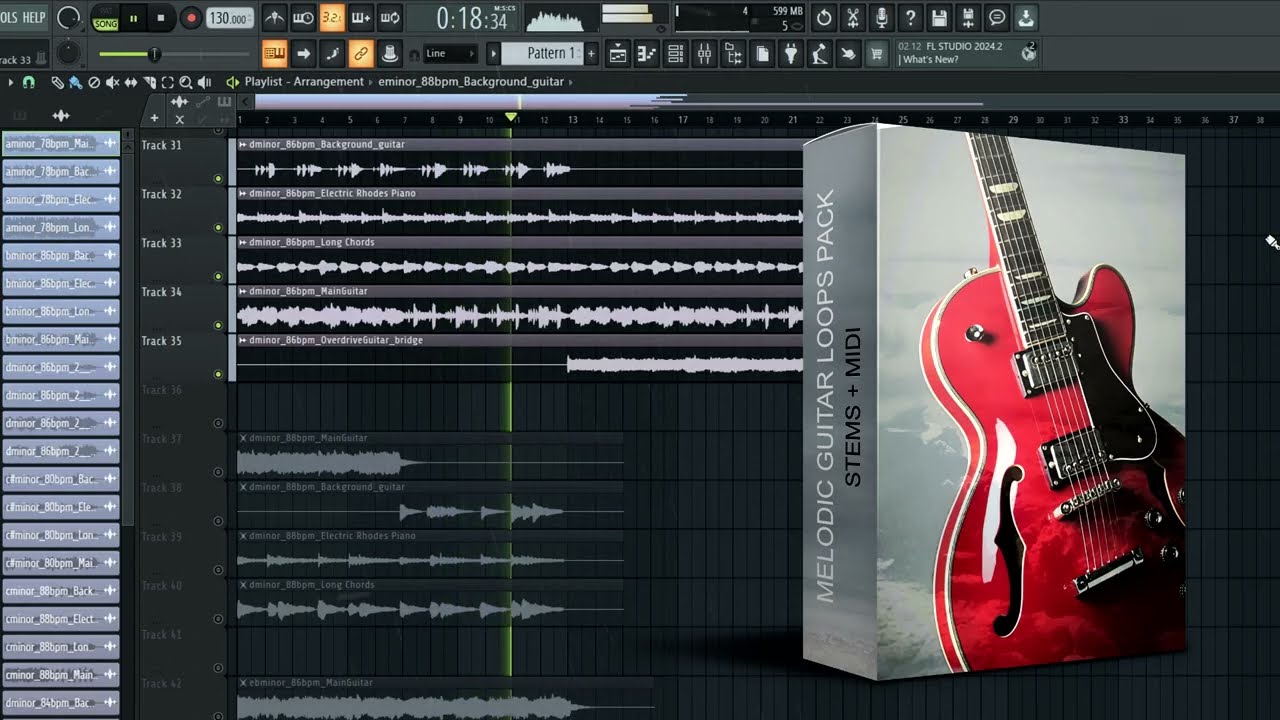The image size is (1280, 720).
Task: Toggle typing keyboard to piano icon
Action: click(274, 53)
